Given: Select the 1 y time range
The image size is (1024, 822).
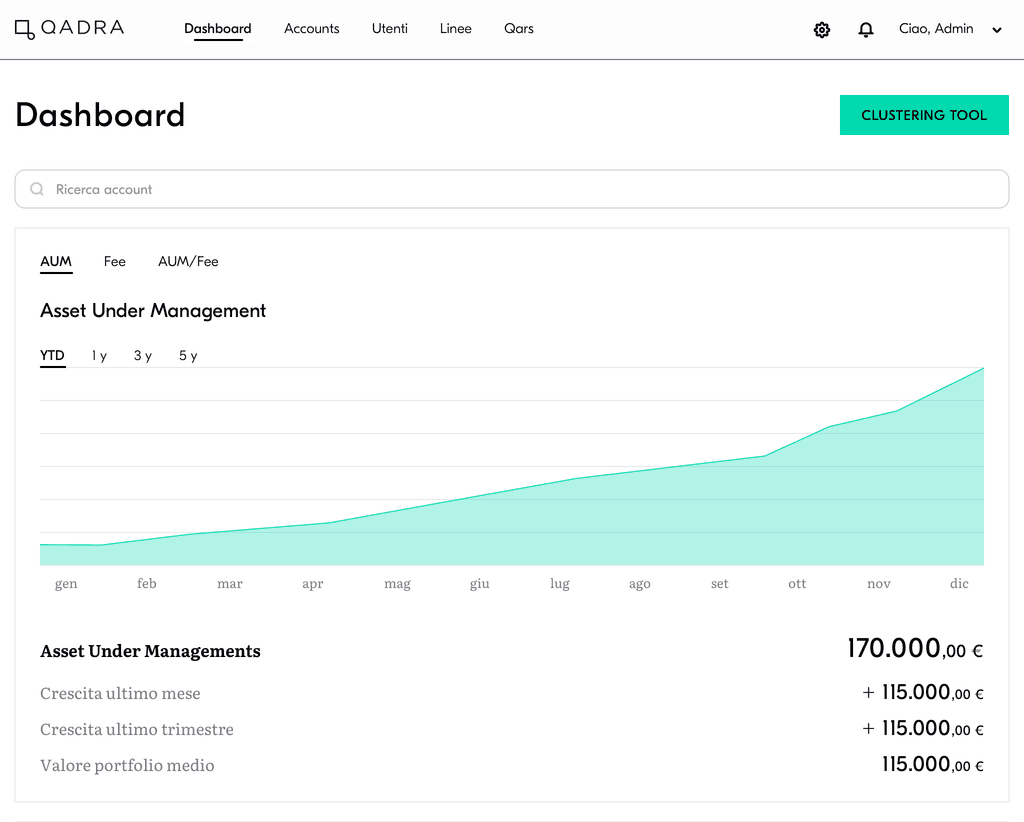Looking at the screenshot, I should point(99,356).
